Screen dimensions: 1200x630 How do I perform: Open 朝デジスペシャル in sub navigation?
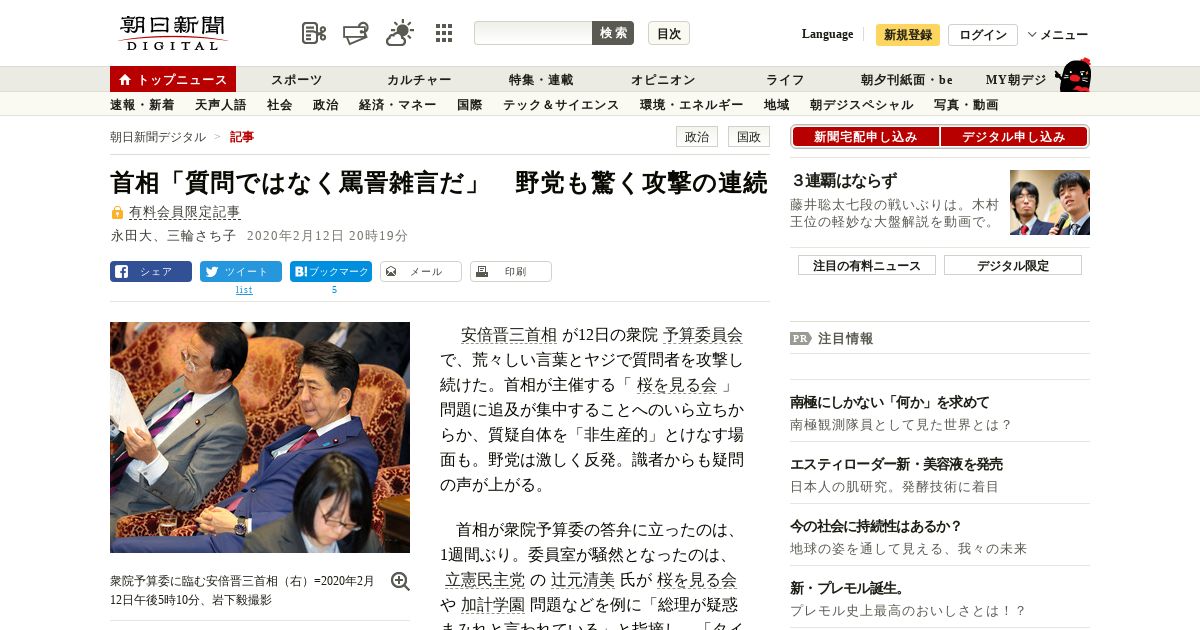pos(862,104)
